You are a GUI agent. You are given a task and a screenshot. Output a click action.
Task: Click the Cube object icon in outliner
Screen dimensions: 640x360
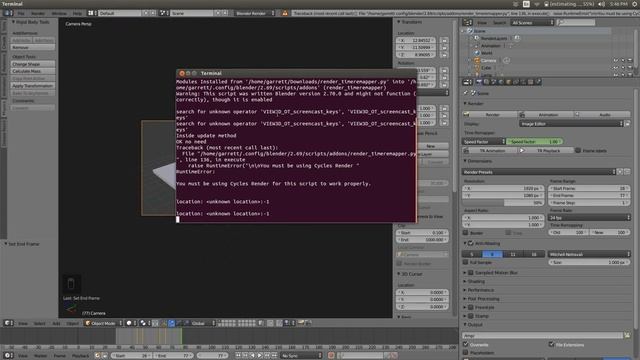point(477,68)
